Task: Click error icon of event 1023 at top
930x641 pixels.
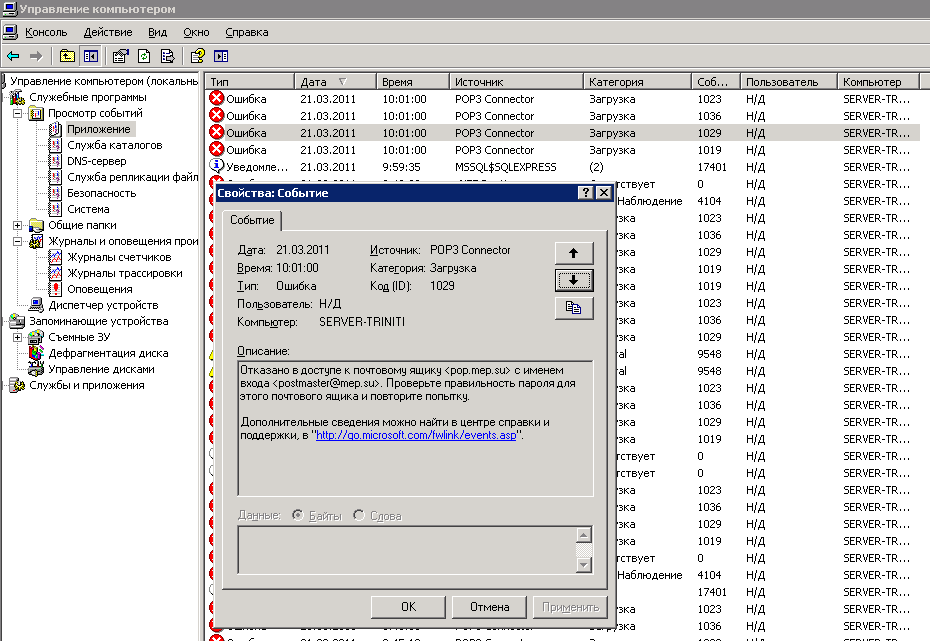Action: [x=216, y=98]
